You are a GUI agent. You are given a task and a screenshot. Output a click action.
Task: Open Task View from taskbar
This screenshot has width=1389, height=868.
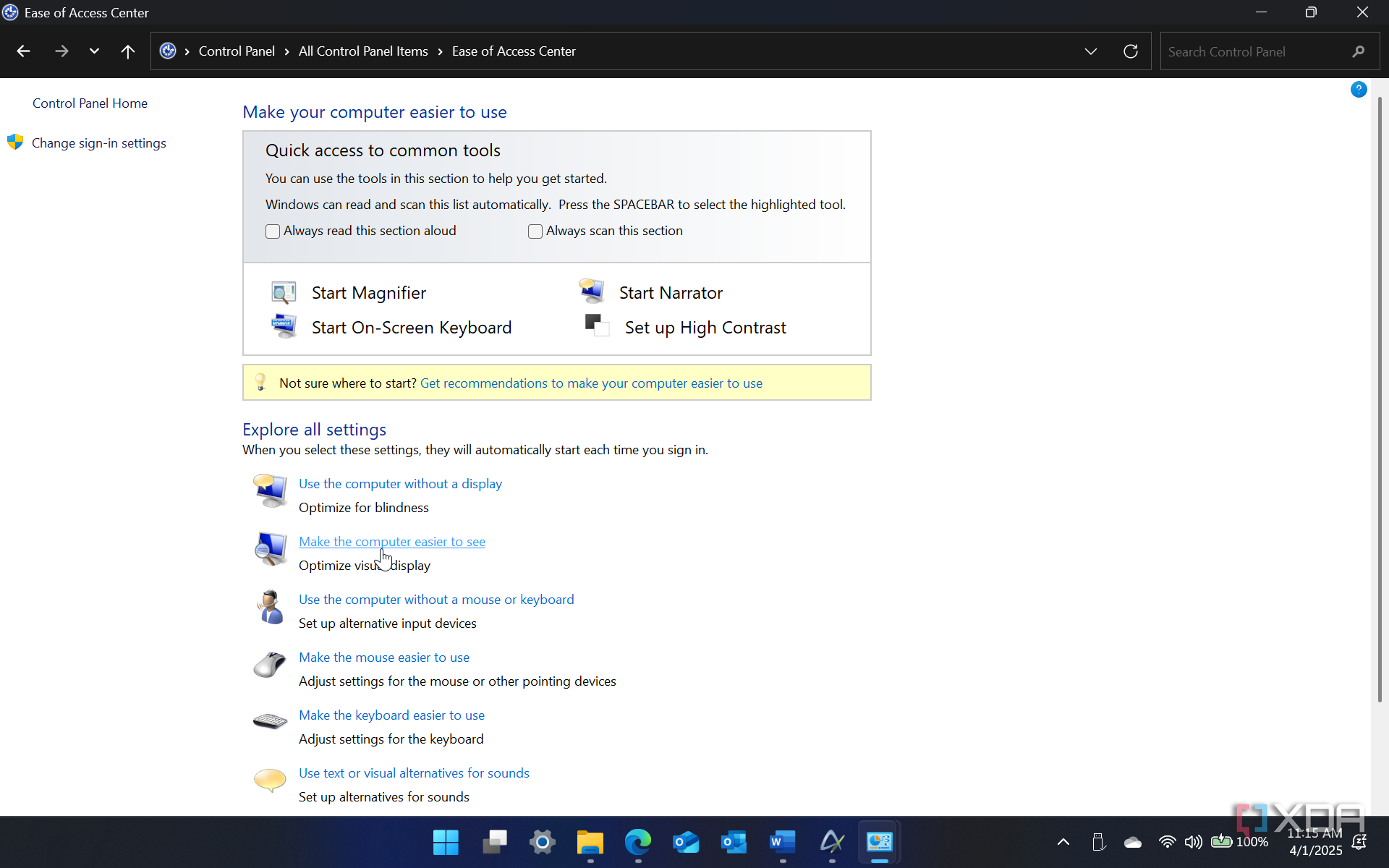[x=495, y=842]
